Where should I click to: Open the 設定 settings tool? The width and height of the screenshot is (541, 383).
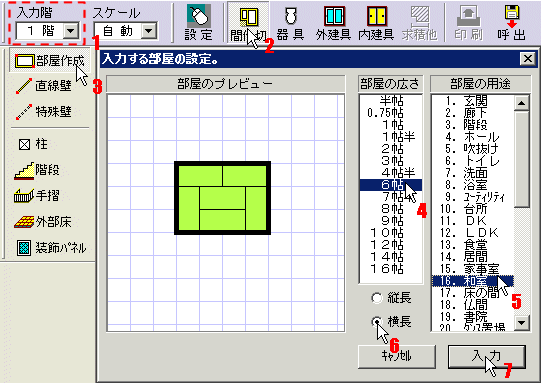click(x=198, y=22)
